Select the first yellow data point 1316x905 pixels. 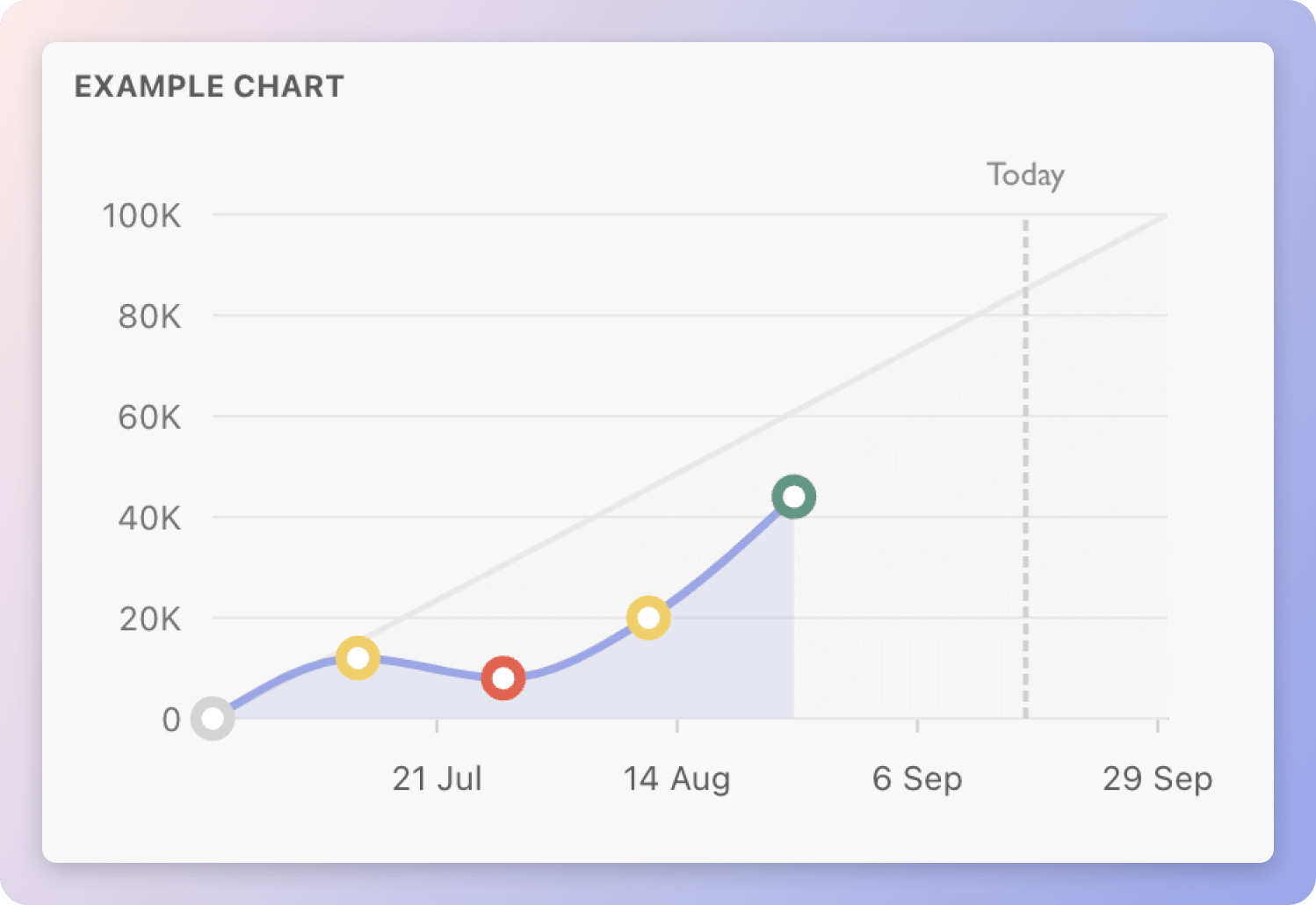point(358,658)
